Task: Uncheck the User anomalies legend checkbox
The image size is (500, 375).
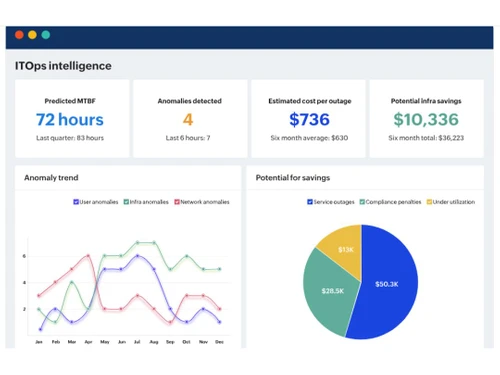Action: (76, 202)
